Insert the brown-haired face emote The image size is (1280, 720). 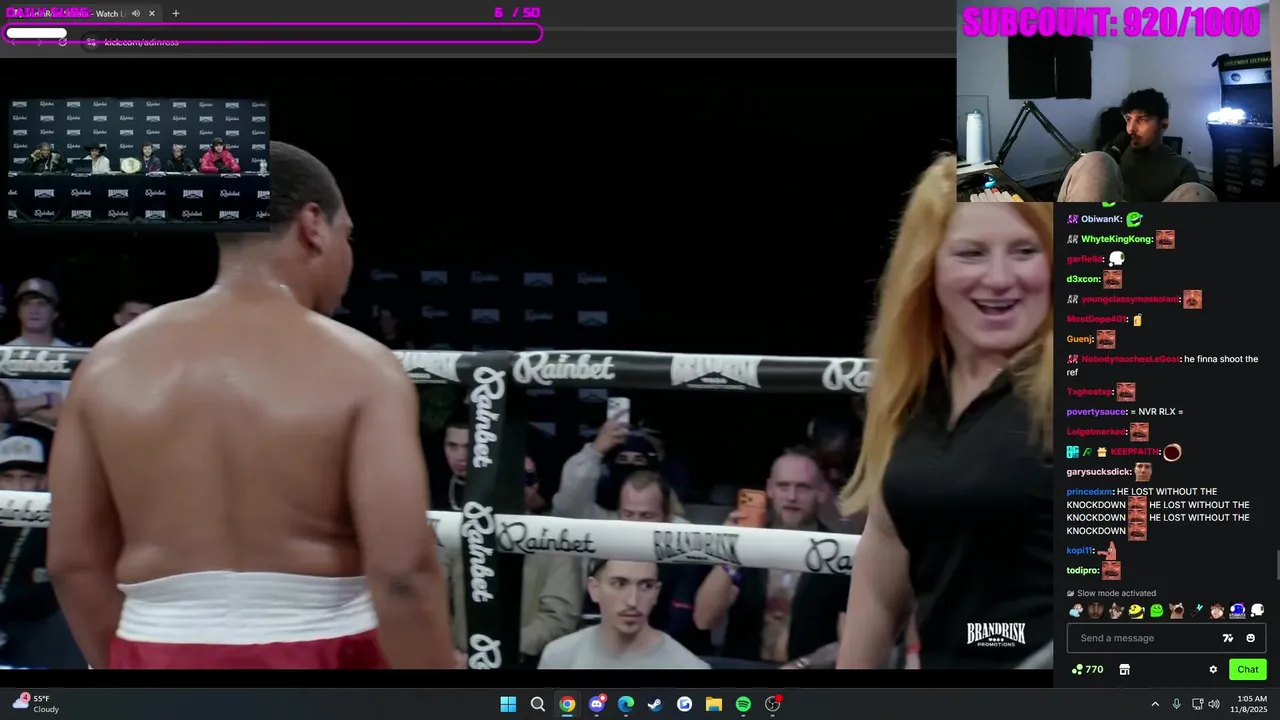(x=1217, y=610)
